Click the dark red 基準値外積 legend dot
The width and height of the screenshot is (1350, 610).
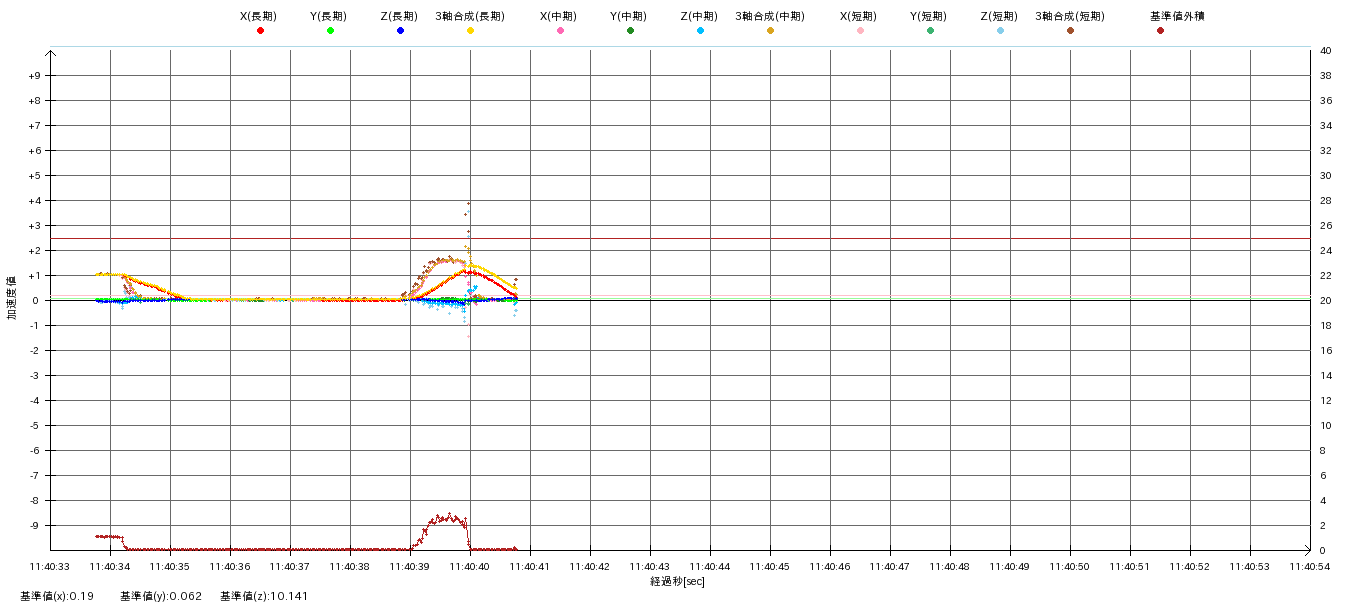click(x=1160, y=31)
